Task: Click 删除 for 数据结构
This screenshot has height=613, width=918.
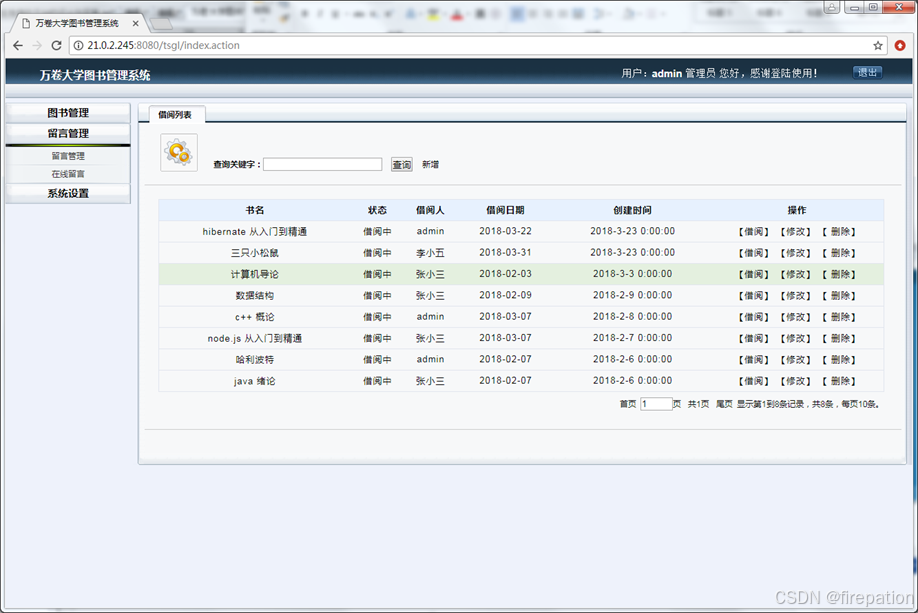Action: [839, 296]
